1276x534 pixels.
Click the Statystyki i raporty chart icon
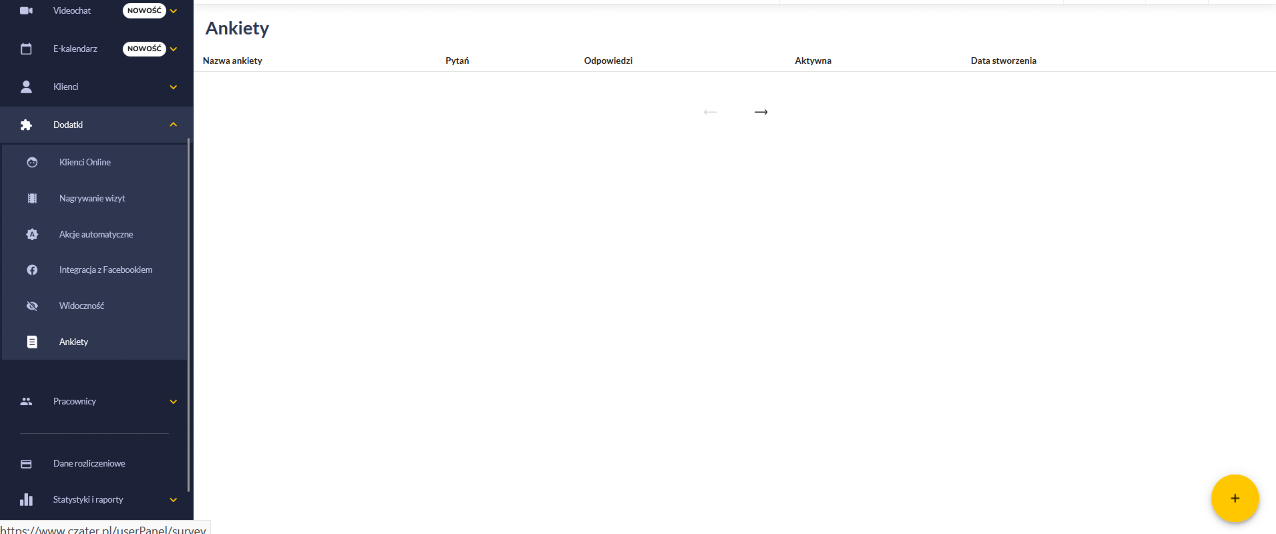tap(27, 500)
